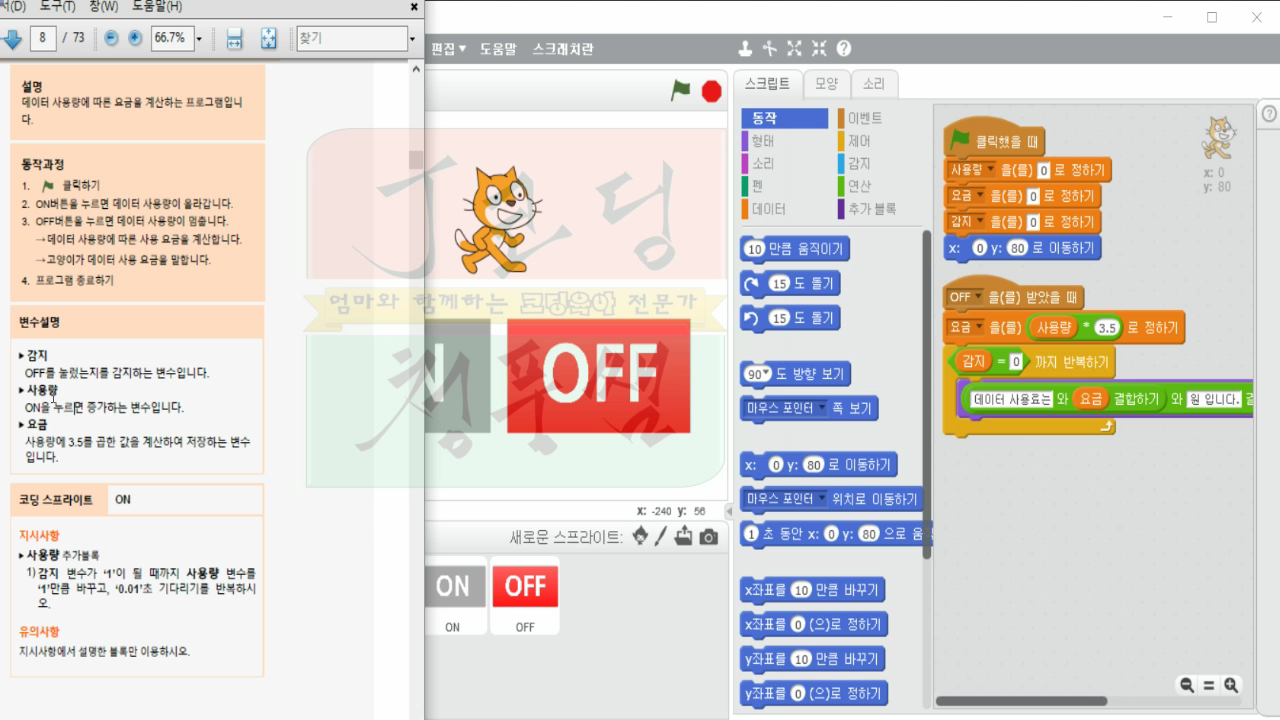The height and width of the screenshot is (720, 1280).
Task: Close the PDF viewer toolbar with the X
Action: (415, 7)
